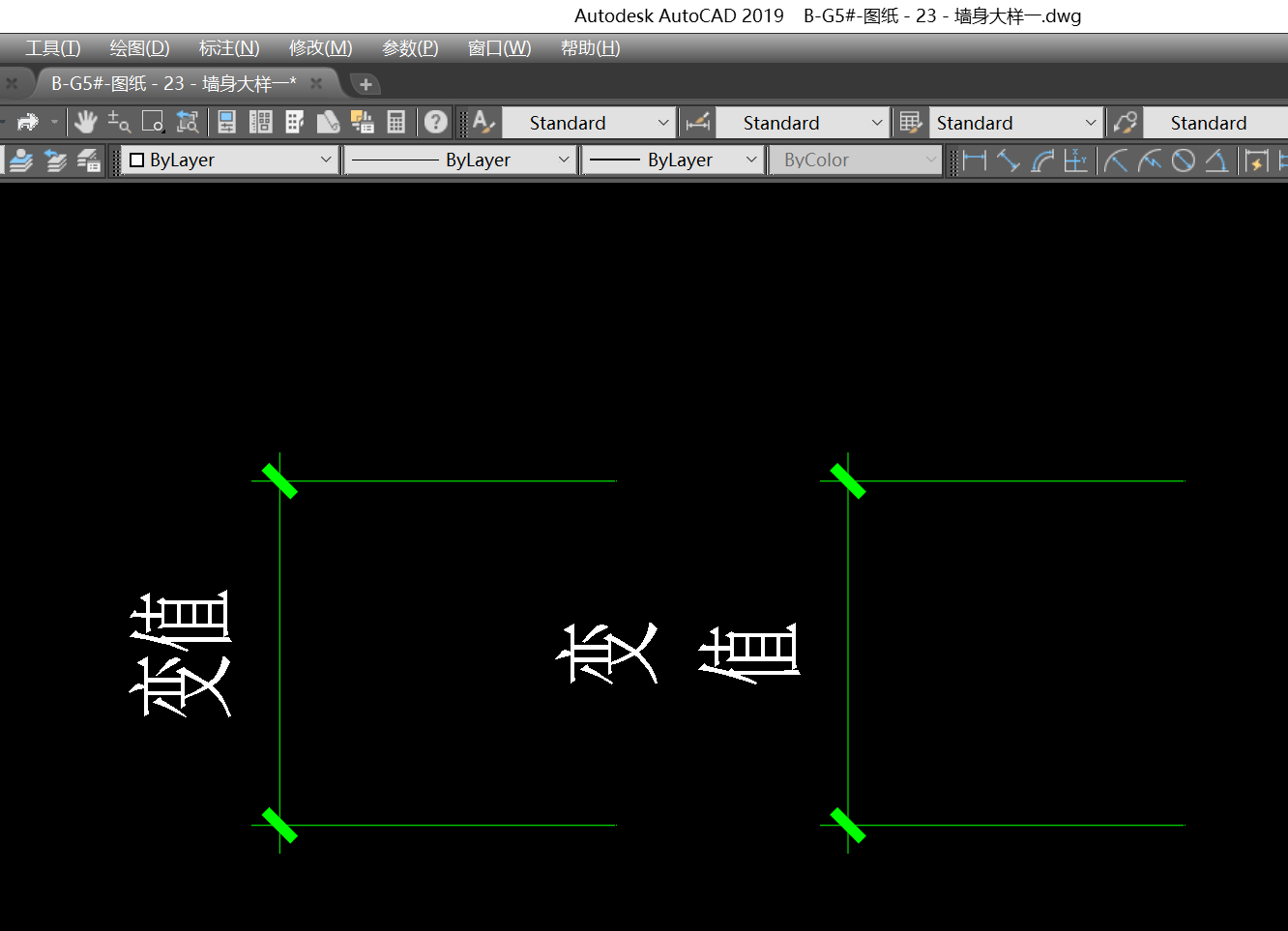Open 标注(N) menu
This screenshot has height=931, width=1288.
click(x=229, y=48)
